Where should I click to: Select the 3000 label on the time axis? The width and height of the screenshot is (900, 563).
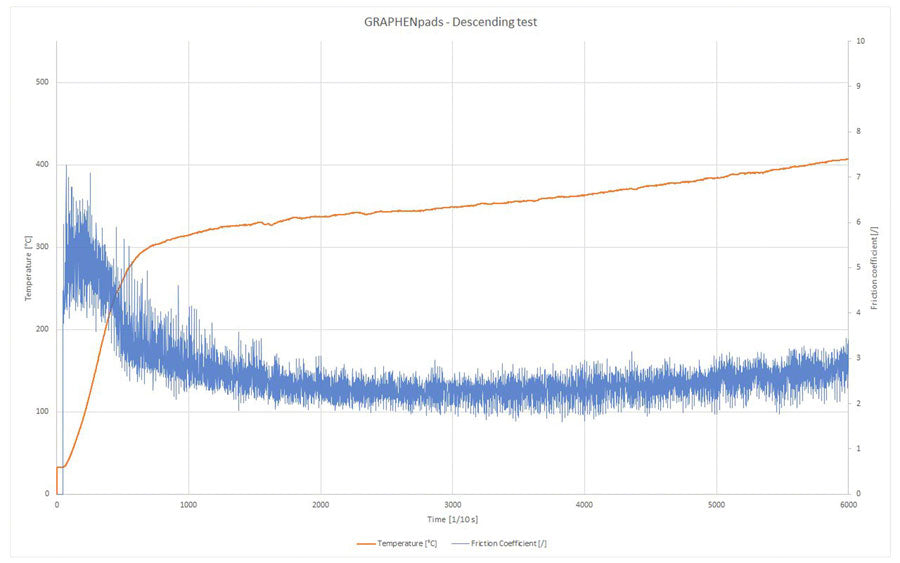[452, 504]
